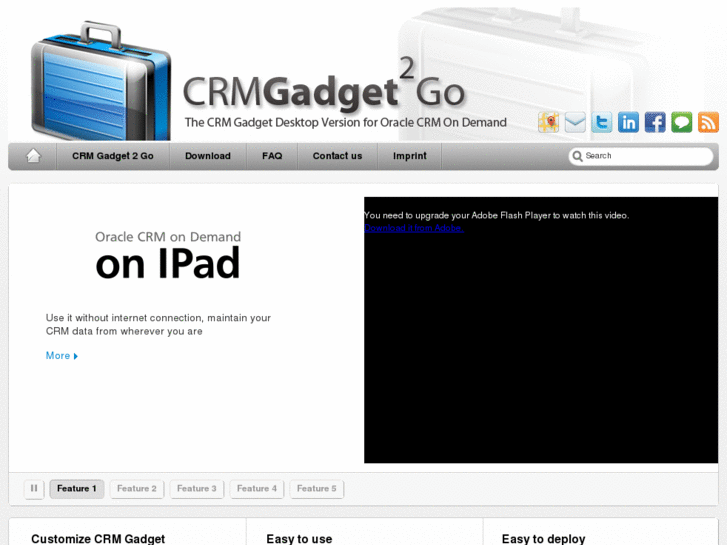Open the FAQ menu item
727x545 pixels.
click(x=272, y=156)
